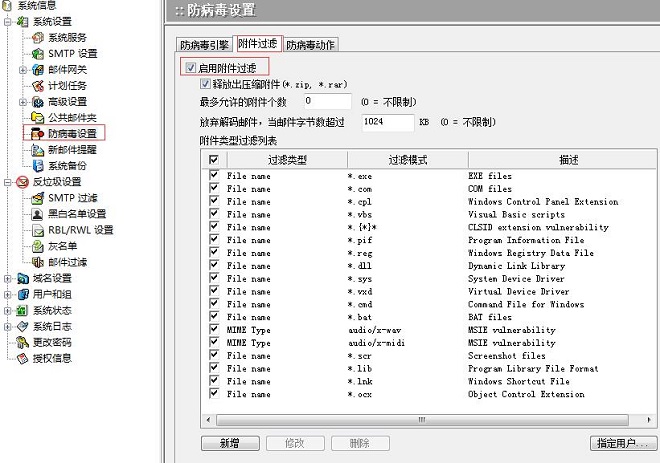Select the 邮件过滤 icon

pos(38,262)
